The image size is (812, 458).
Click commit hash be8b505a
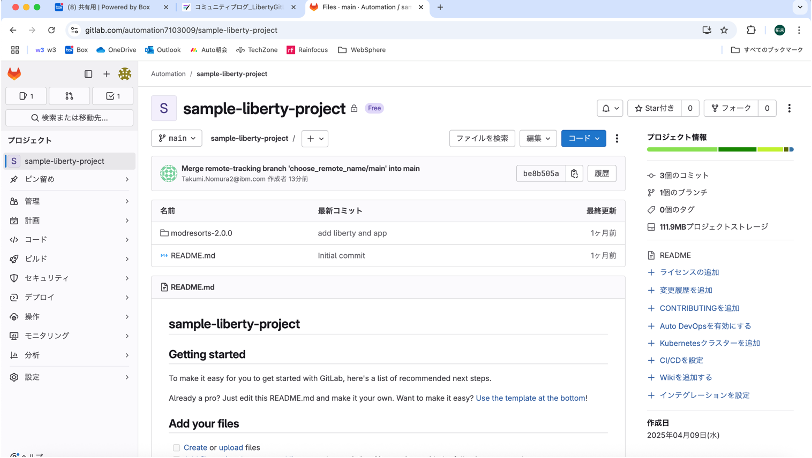(x=541, y=174)
